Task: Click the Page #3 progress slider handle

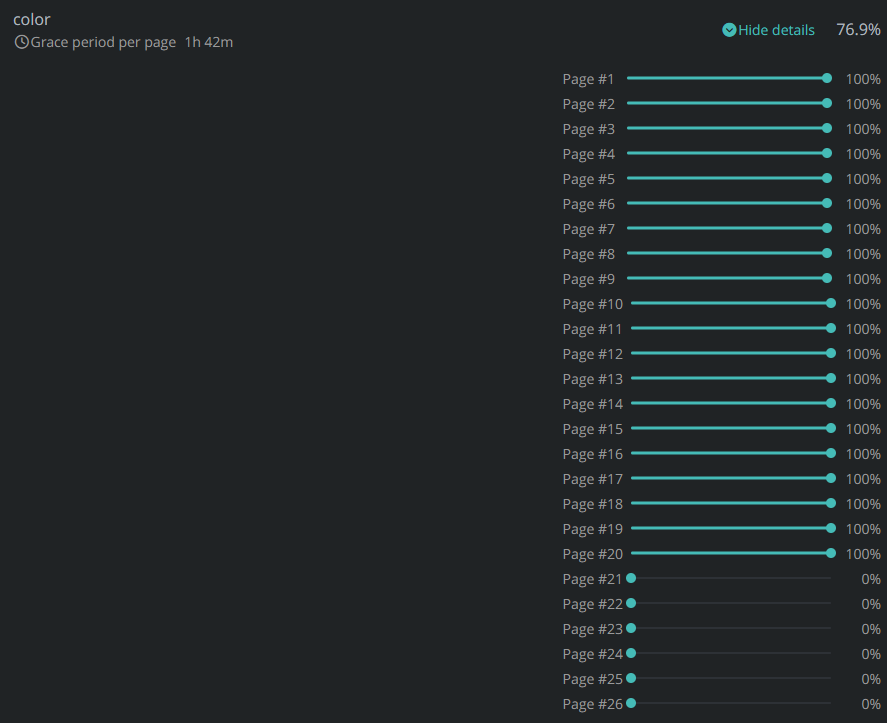Action: tap(826, 128)
